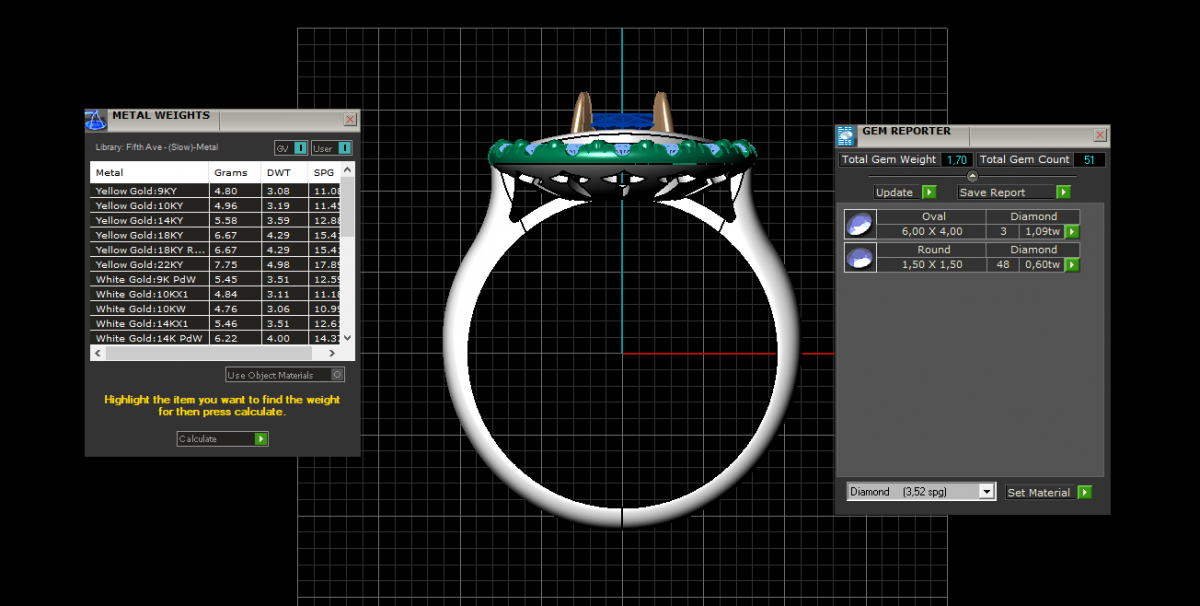Click green arrow next to Set Material
1200x606 pixels.
pos(1084,492)
